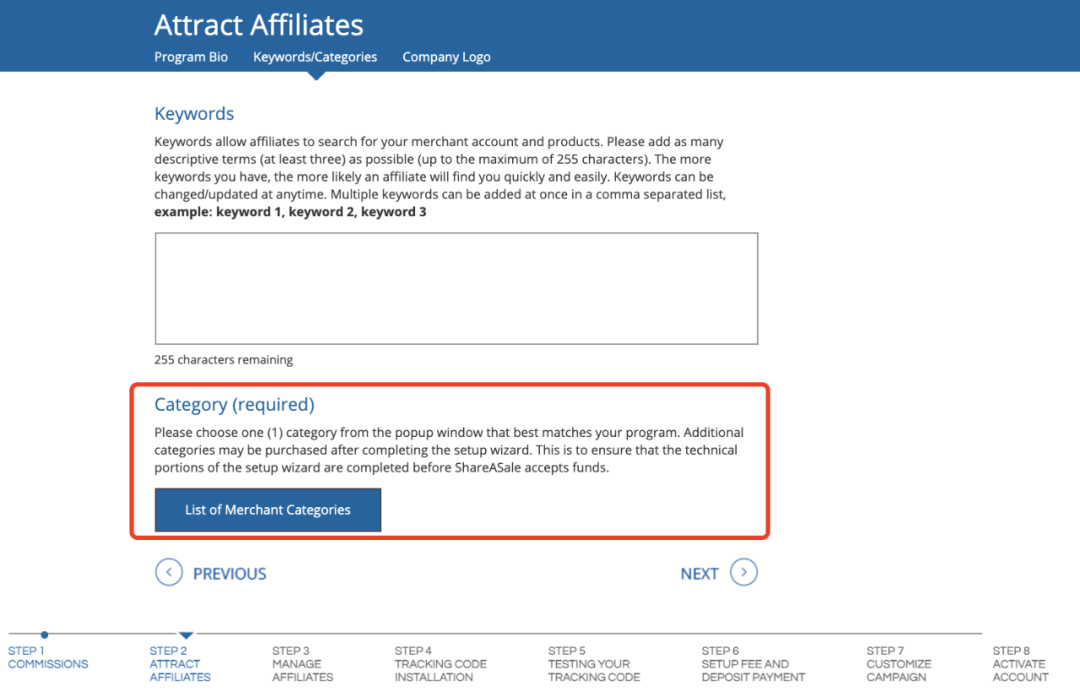Click the Attract Affiliates page heading
The image size is (1080, 691).
point(259,25)
